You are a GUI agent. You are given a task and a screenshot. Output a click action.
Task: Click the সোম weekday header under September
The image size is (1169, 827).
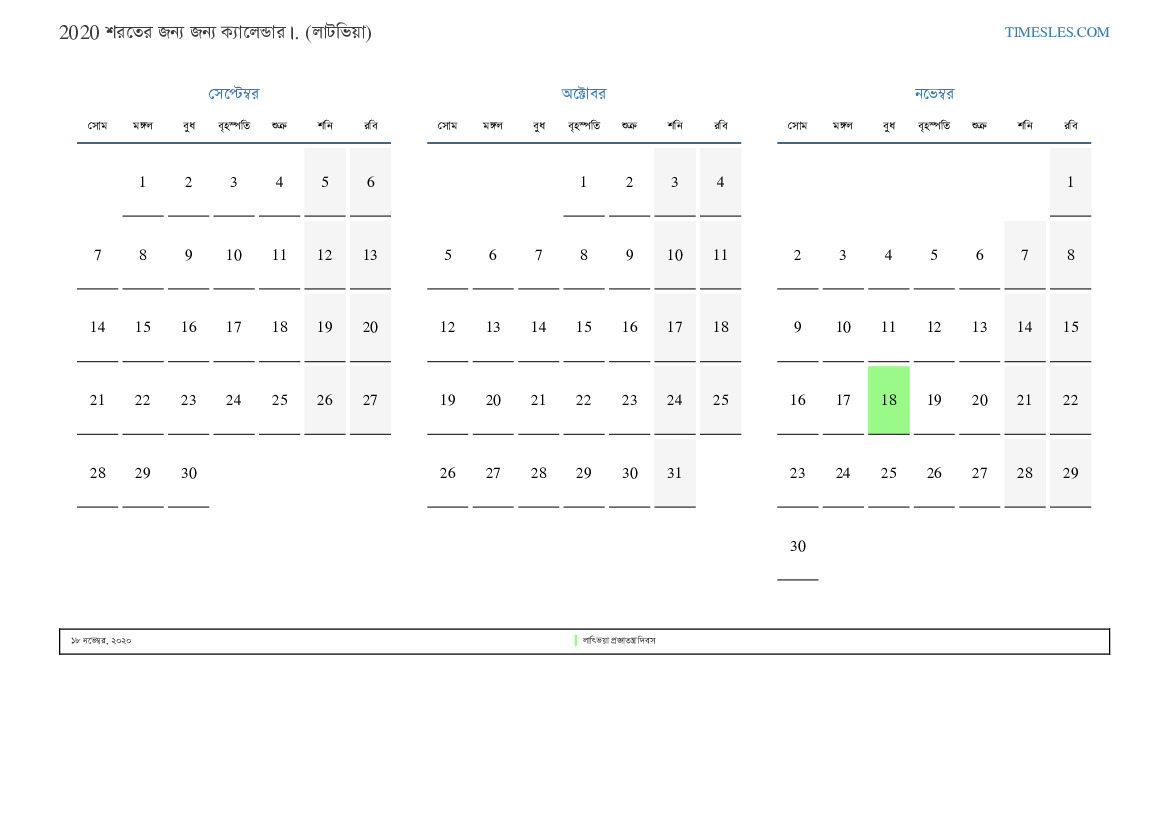[x=97, y=126]
